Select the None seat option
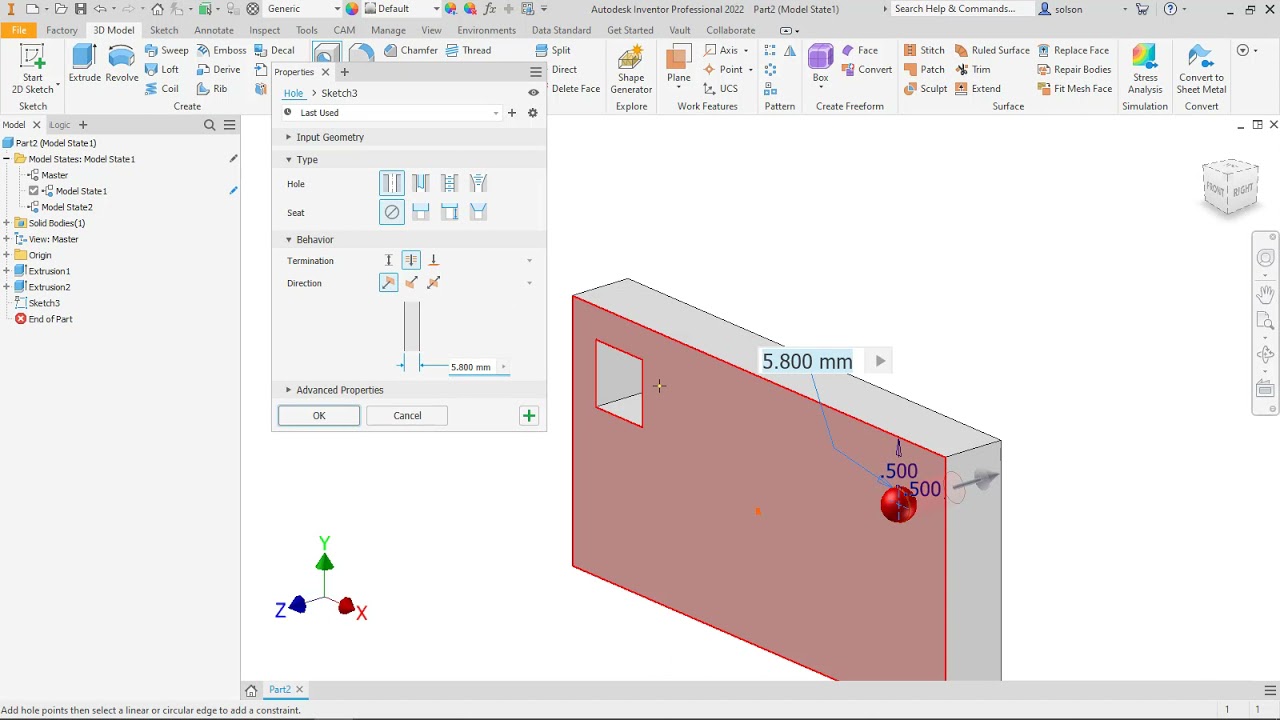1280x720 pixels. 392,212
